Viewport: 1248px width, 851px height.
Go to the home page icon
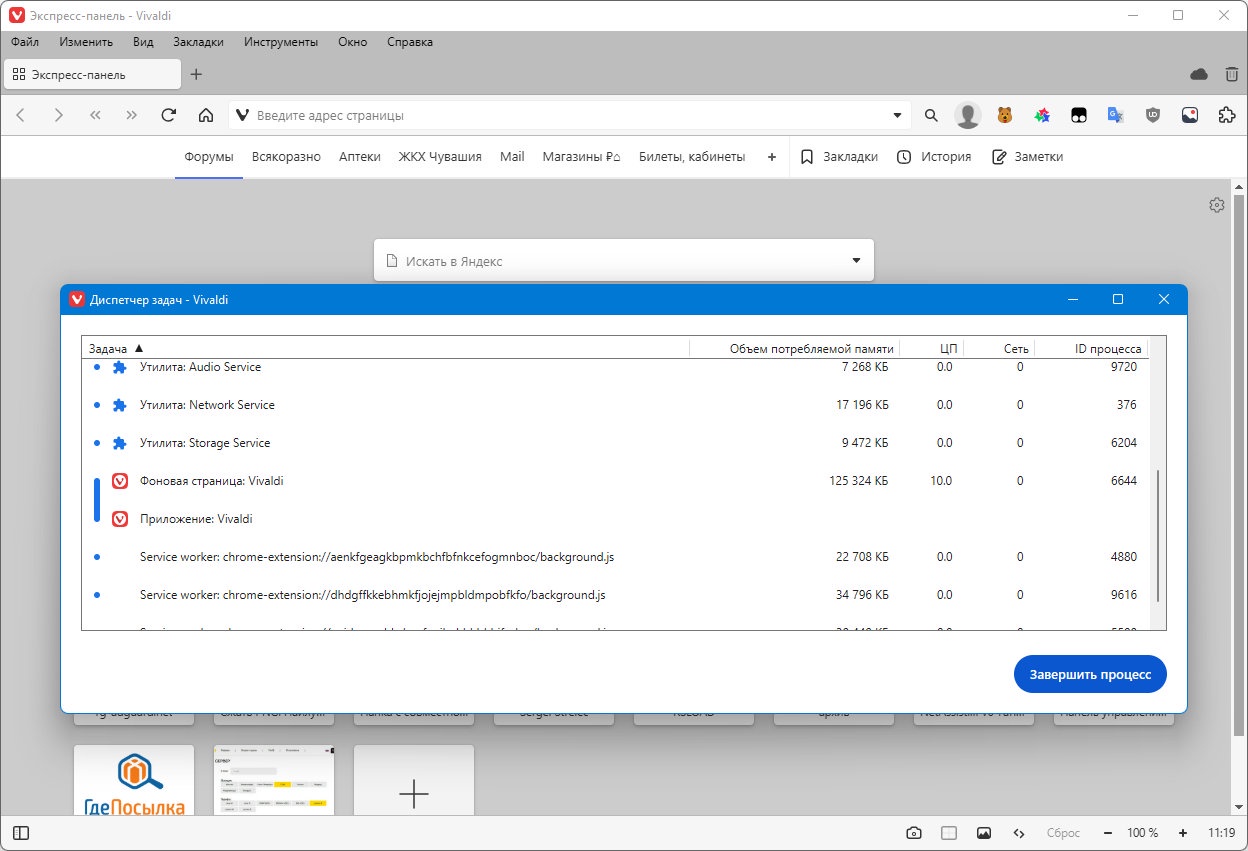pos(206,115)
